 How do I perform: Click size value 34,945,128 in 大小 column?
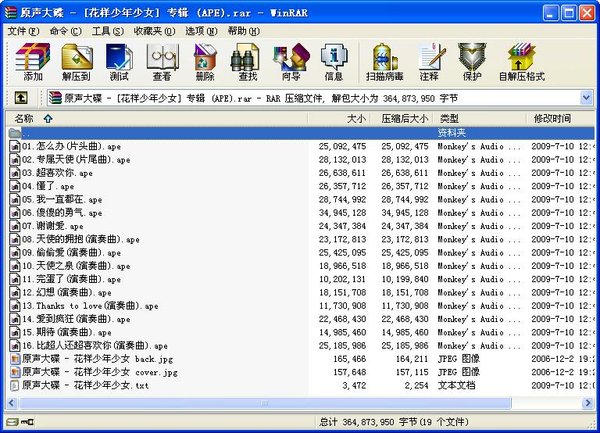click(342, 213)
